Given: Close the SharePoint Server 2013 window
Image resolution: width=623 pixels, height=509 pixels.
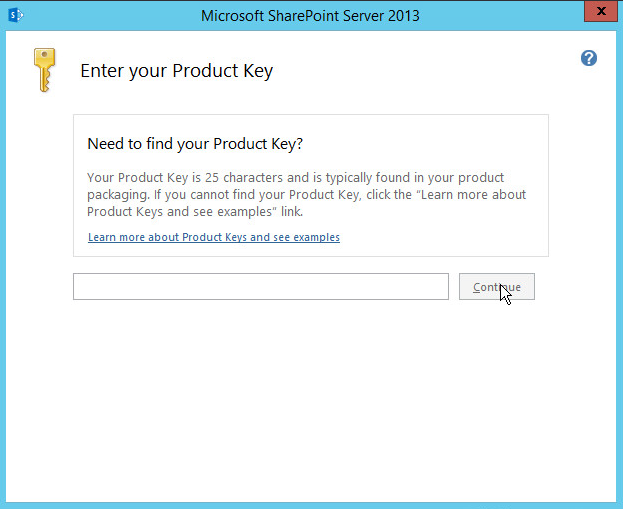Looking at the screenshot, I should (x=600, y=12).
